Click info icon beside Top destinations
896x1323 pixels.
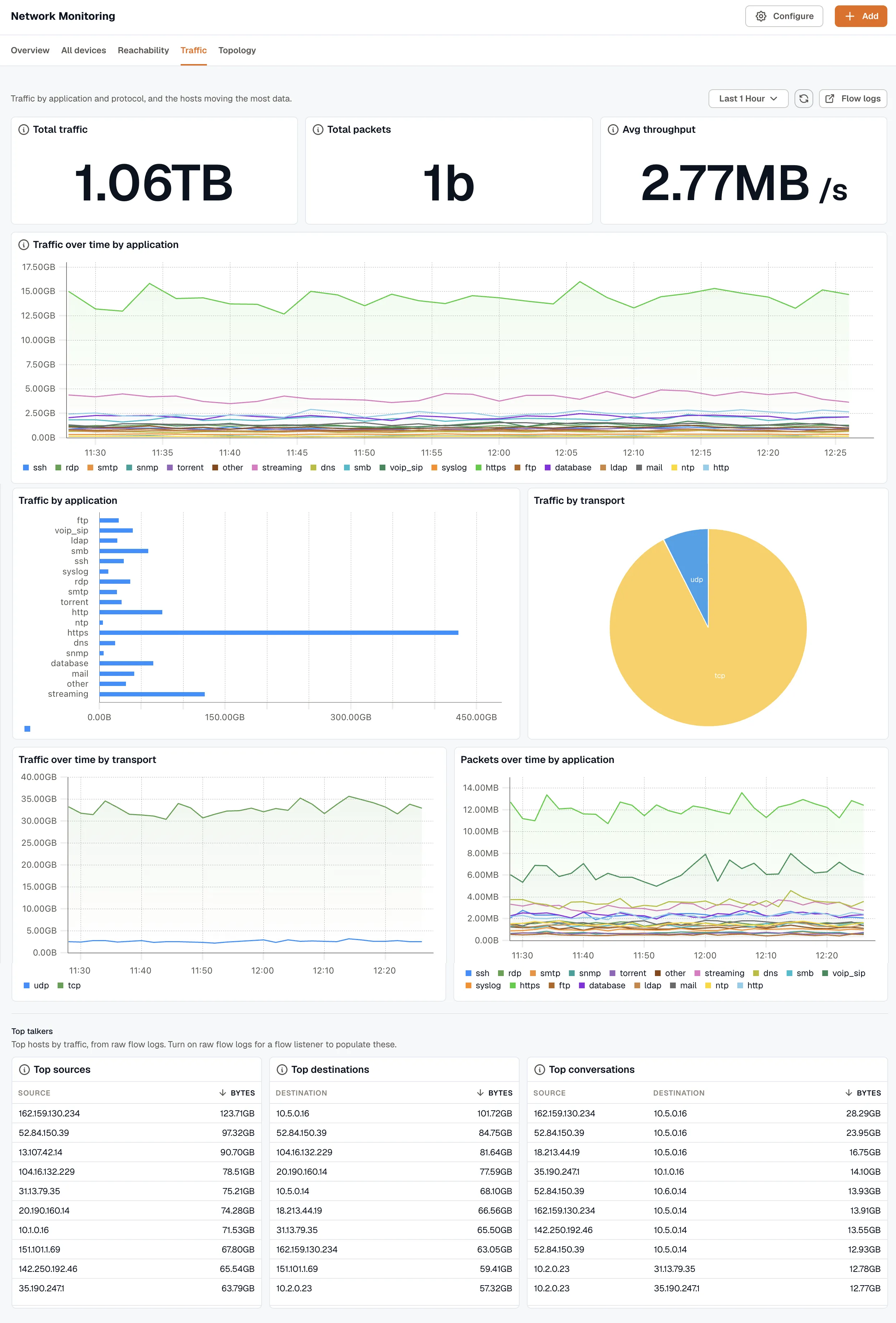(x=282, y=1070)
